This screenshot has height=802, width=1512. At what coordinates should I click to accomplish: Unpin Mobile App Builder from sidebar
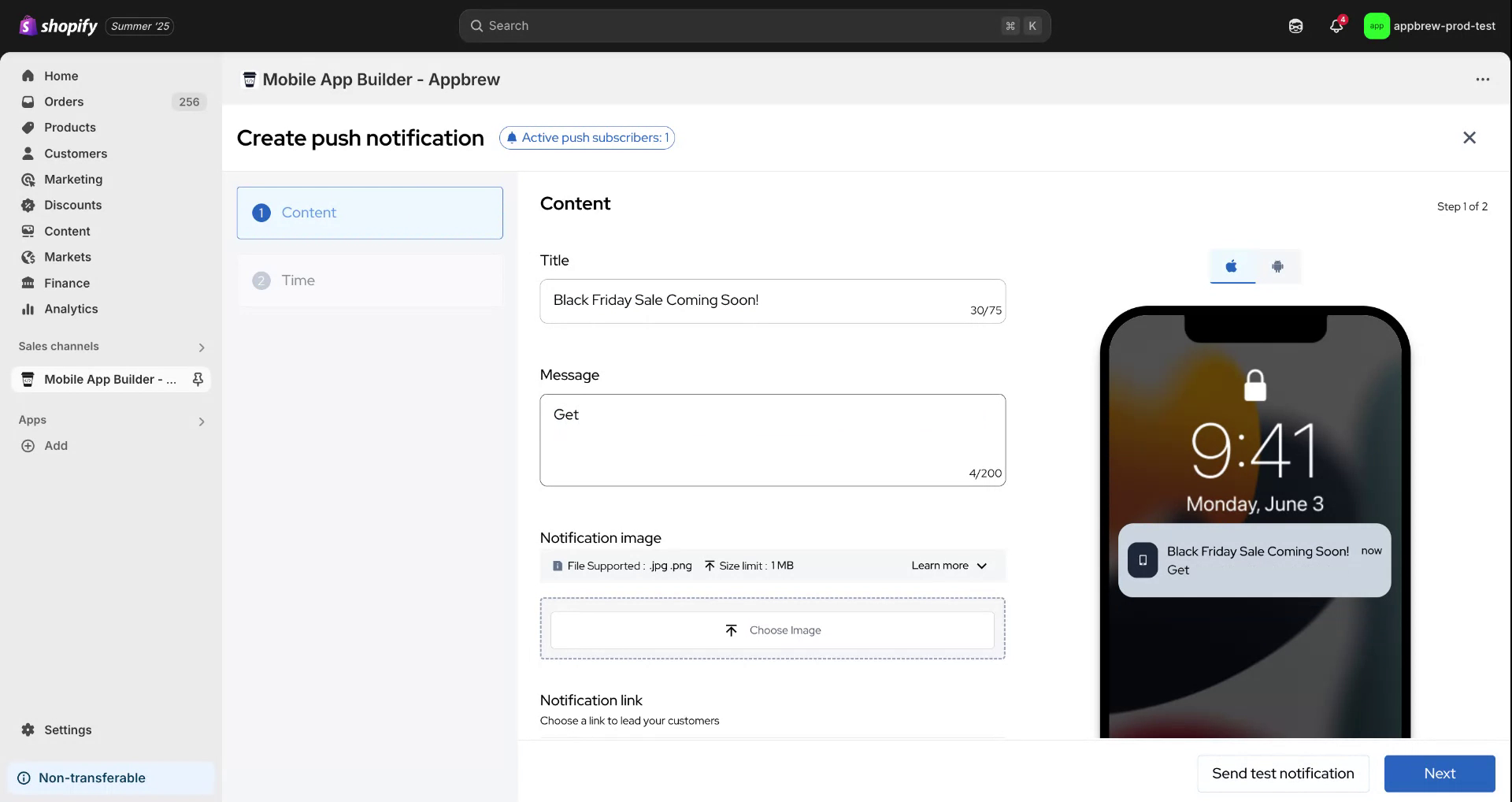[x=198, y=379]
